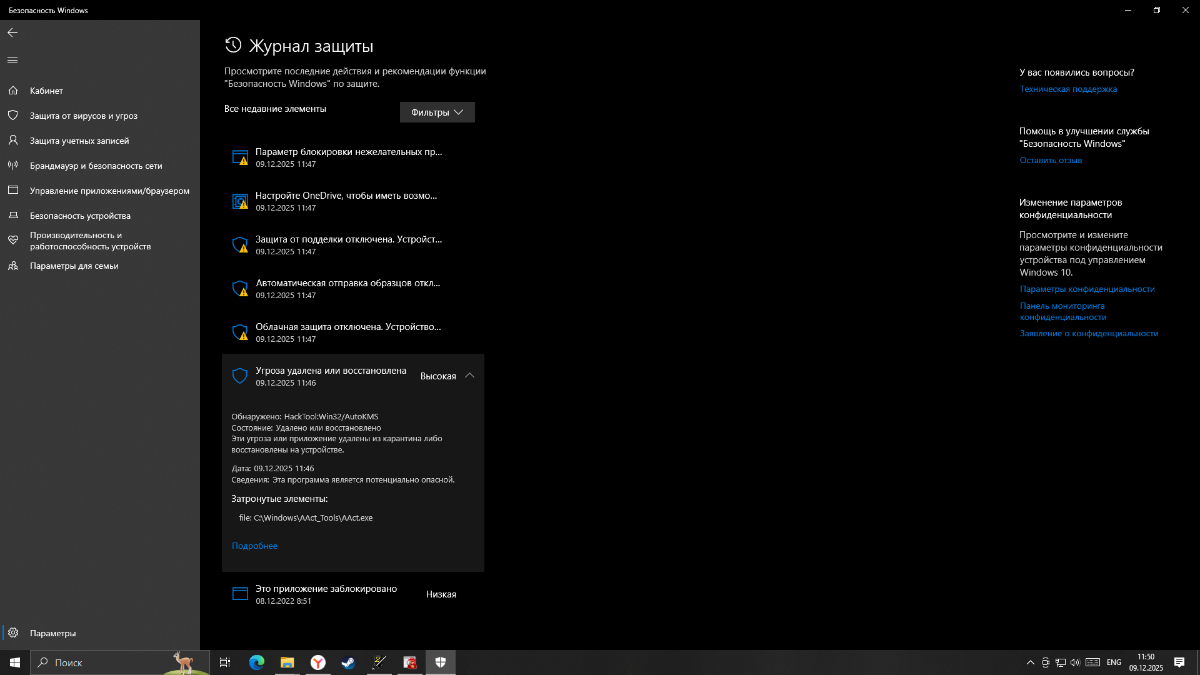The height and width of the screenshot is (675, 1200).
Task: Expand Защита от подделки отключена entry
Action: point(353,245)
